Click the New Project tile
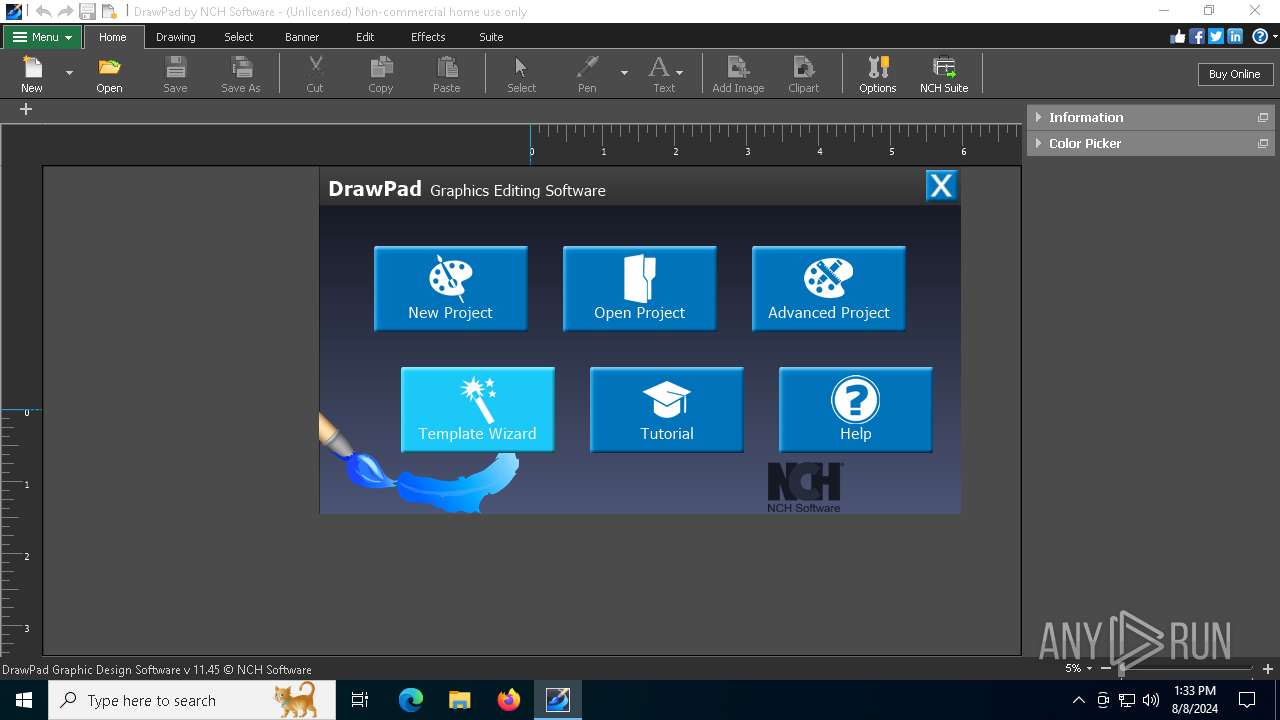Viewport: 1280px width, 720px height. (451, 288)
